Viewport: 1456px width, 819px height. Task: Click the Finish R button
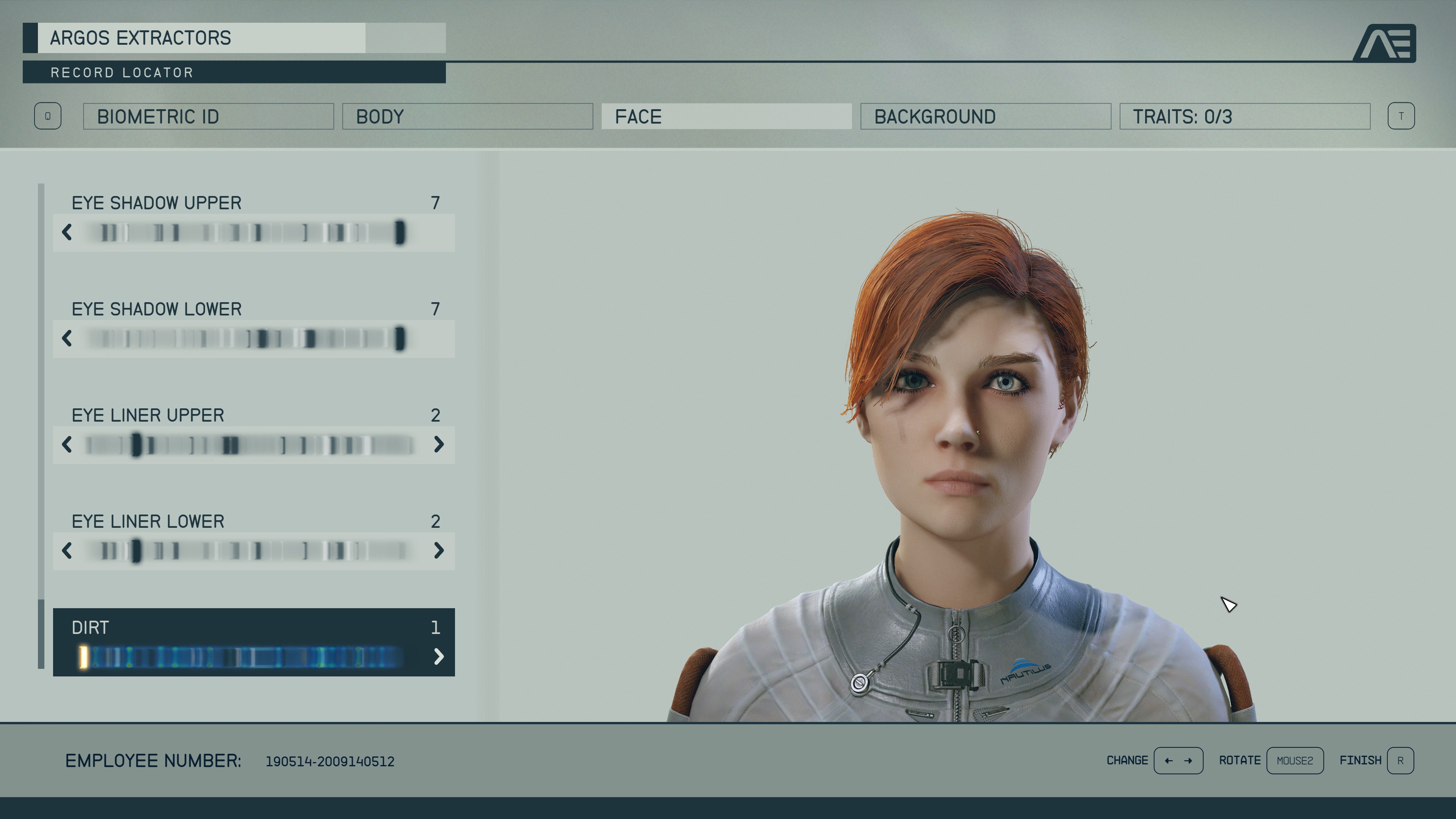pos(1400,761)
